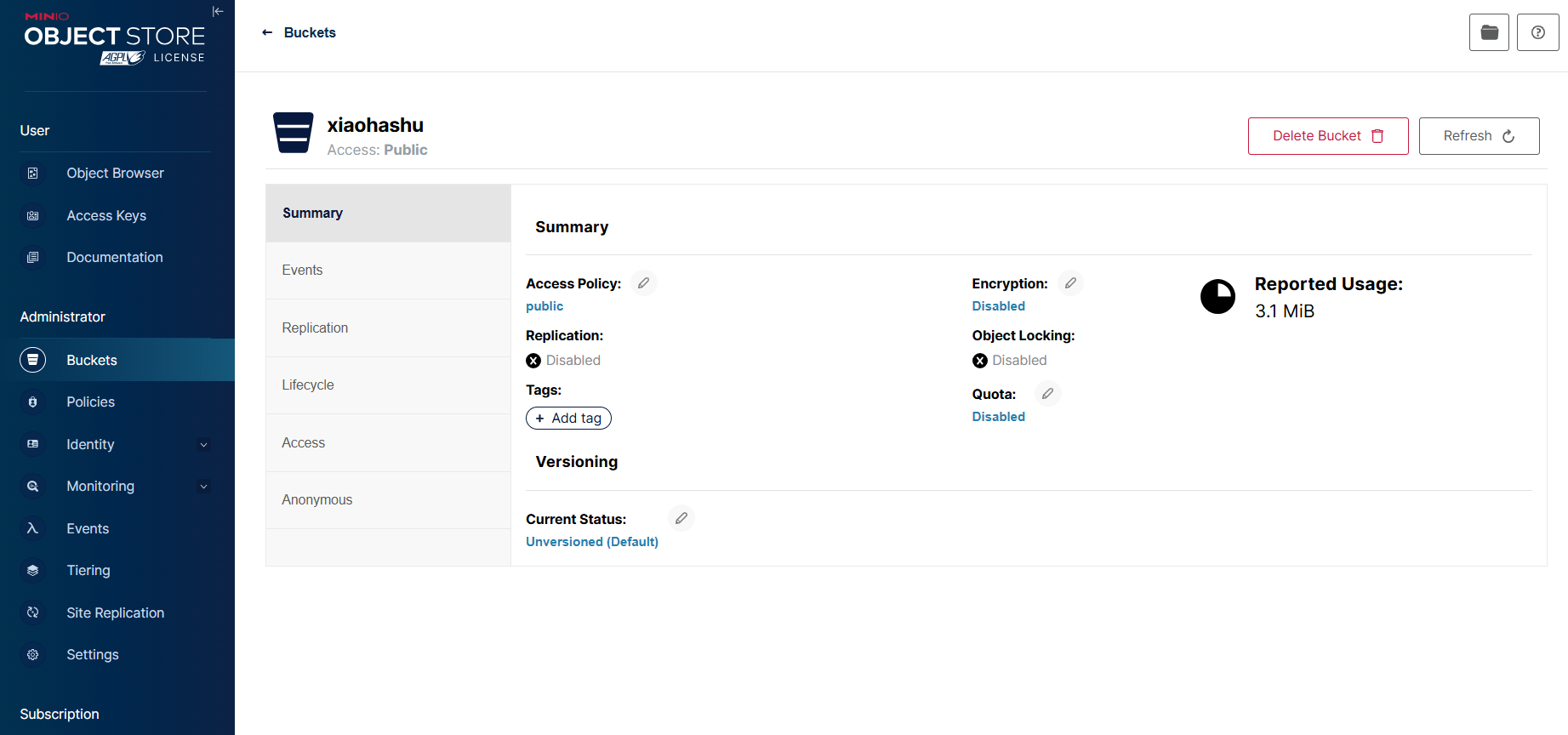Image resolution: width=1568 pixels, height=735 pixels.
Task: Refresh the bucket details
Action: click(x=1479, y=136)
